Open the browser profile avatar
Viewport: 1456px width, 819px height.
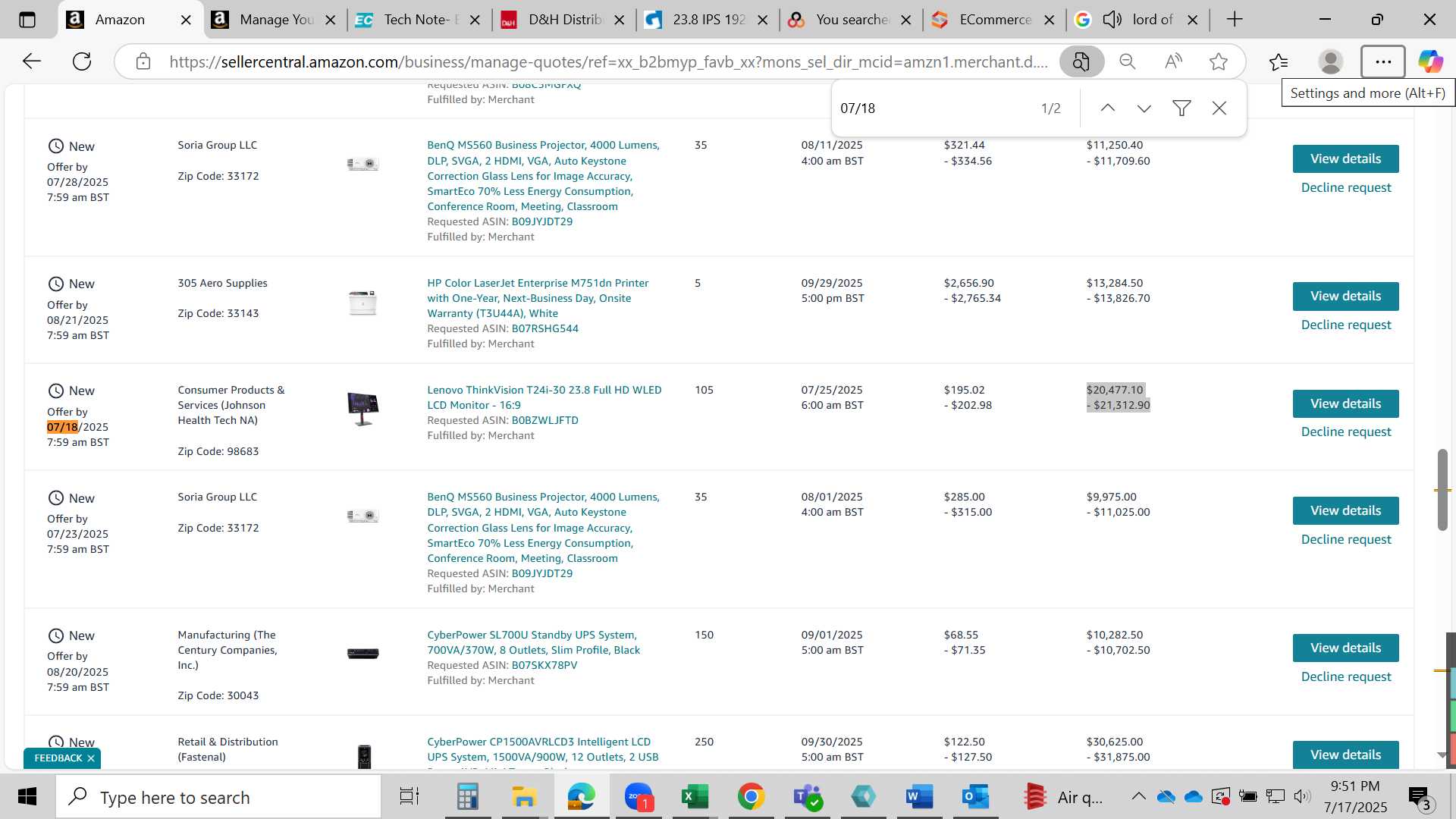[1331, 61]
